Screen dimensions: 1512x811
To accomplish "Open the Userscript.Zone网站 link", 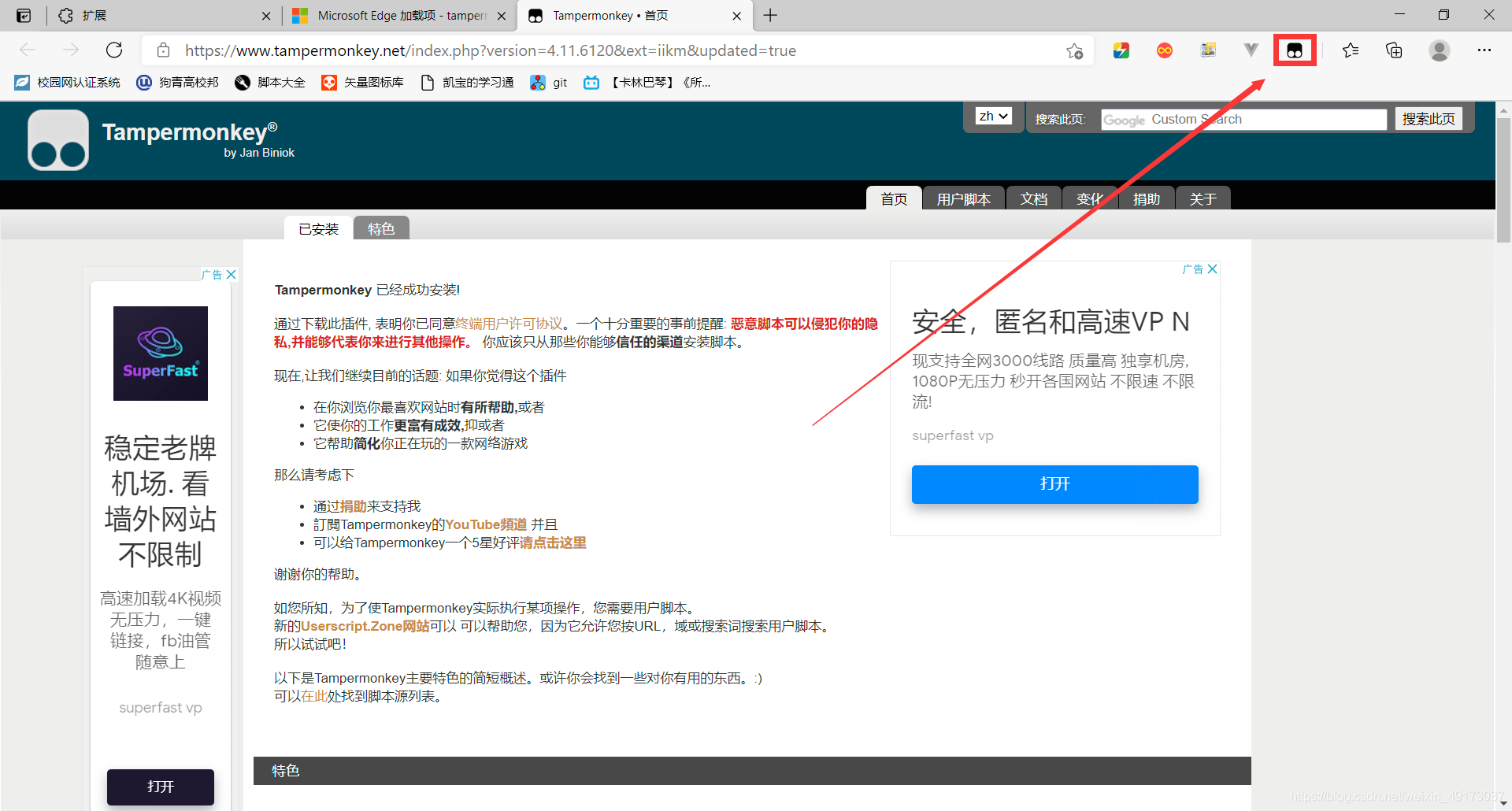I will [365, 626].
